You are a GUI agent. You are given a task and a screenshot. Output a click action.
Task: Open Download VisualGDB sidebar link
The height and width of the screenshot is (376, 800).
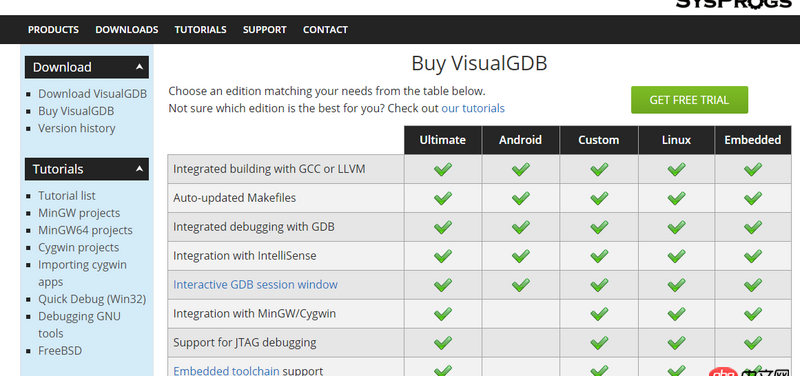coord(92,94)
